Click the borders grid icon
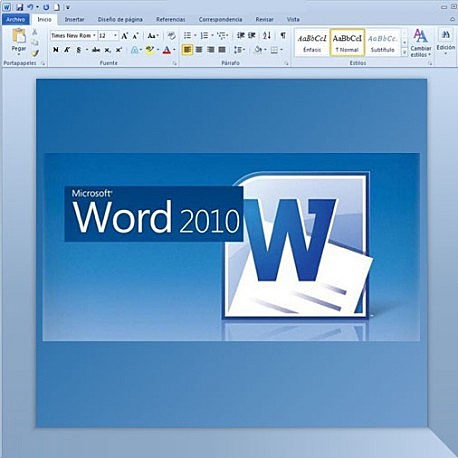The height and width of the screenshot is (458, 458). point(274,50)
